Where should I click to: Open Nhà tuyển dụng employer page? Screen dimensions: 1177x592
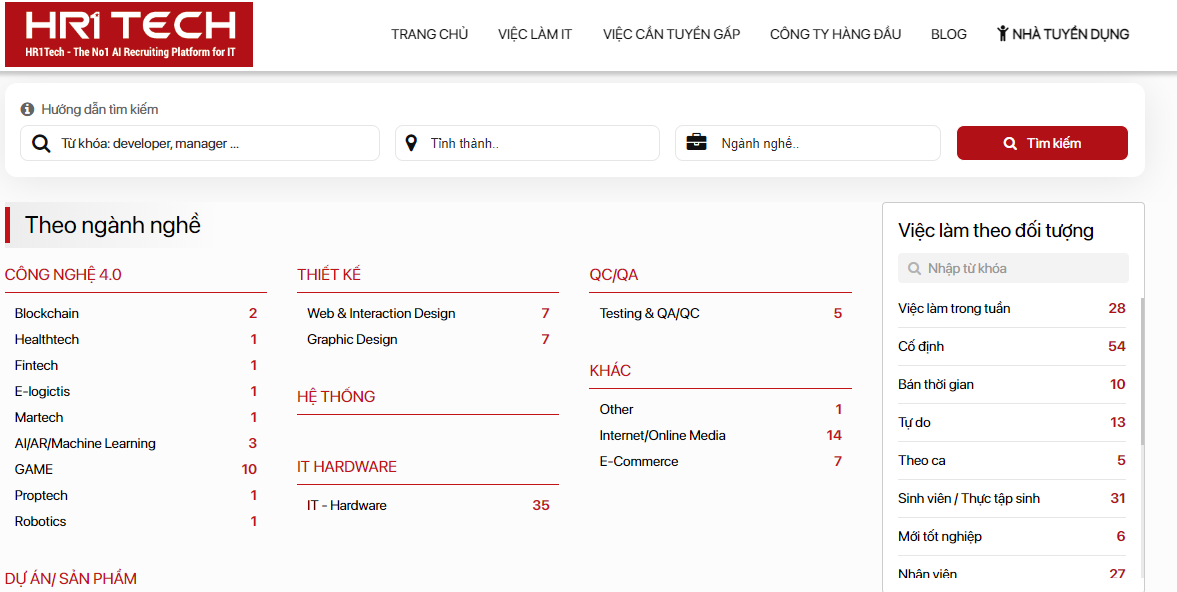pos(1063,34)
